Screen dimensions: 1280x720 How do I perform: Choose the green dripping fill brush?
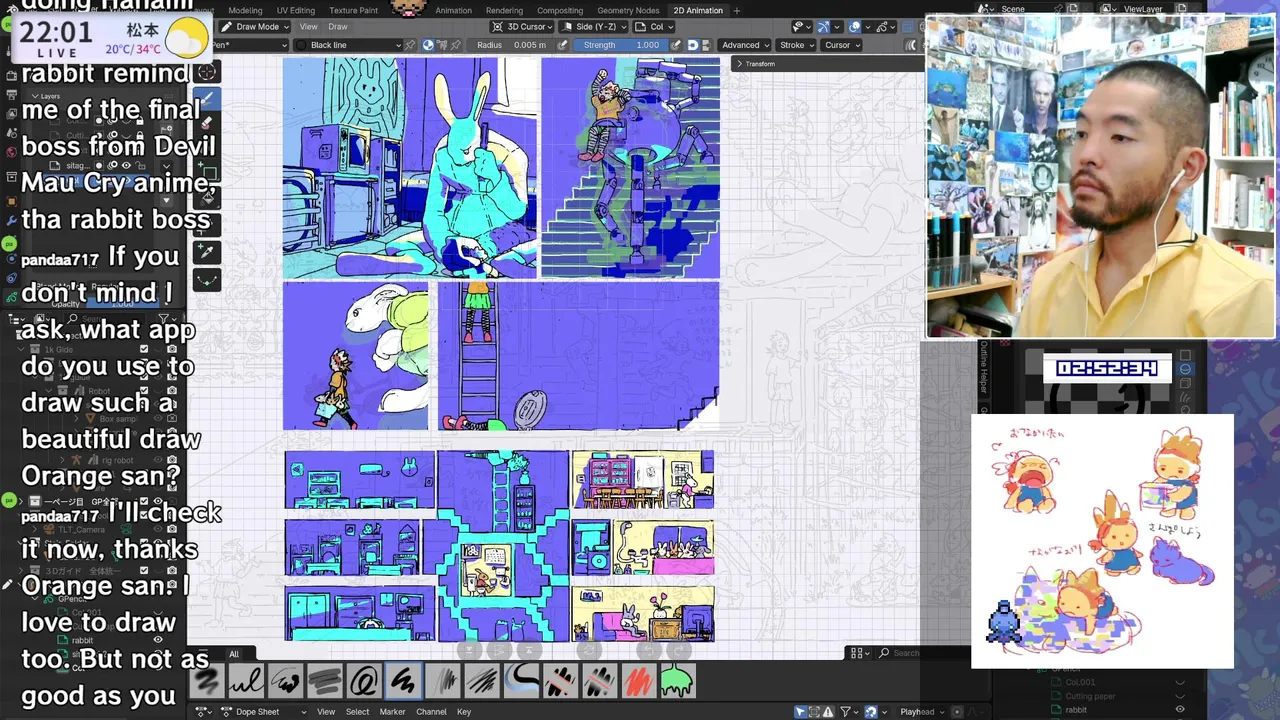[677, 682]
